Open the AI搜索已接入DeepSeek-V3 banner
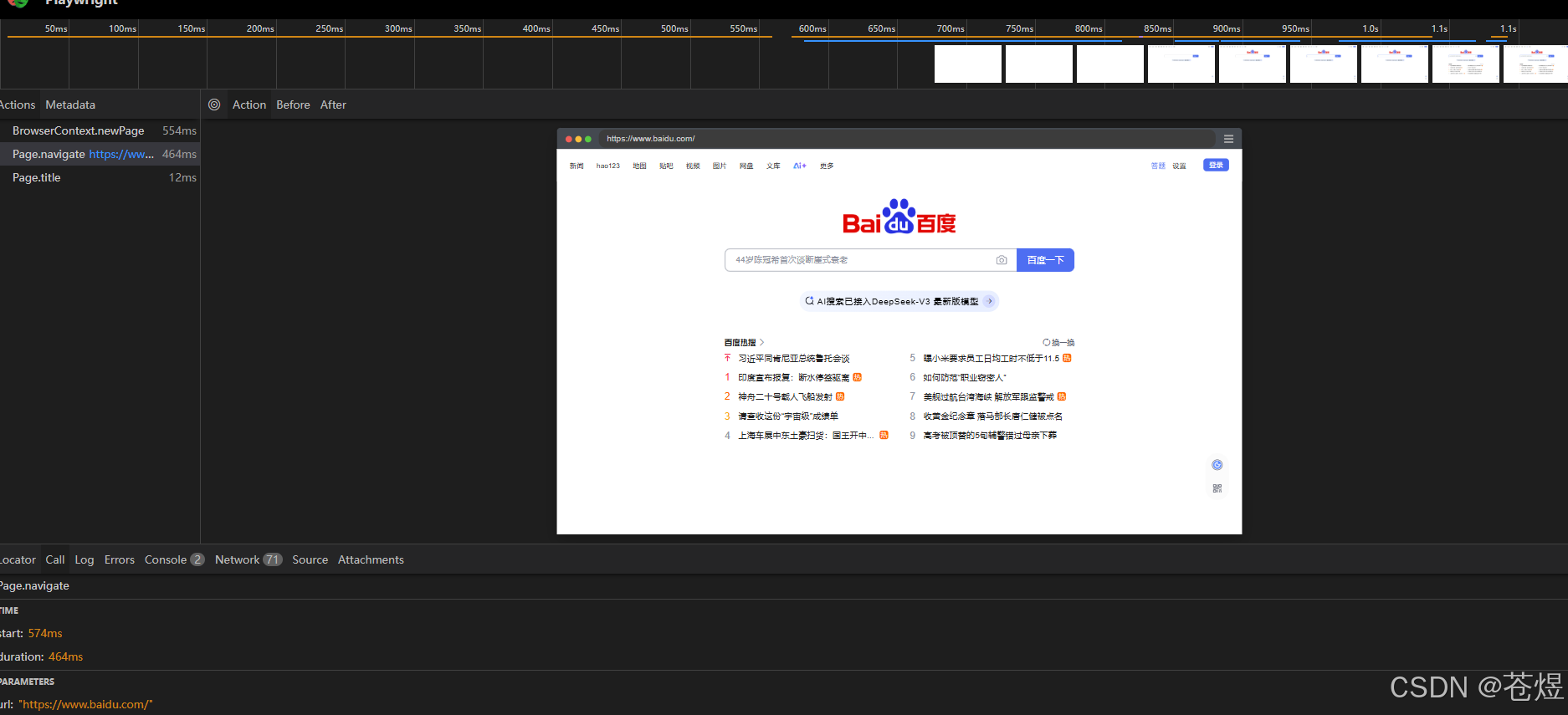This screenshot has height=715, width=1568. click(x=899, y=301)
